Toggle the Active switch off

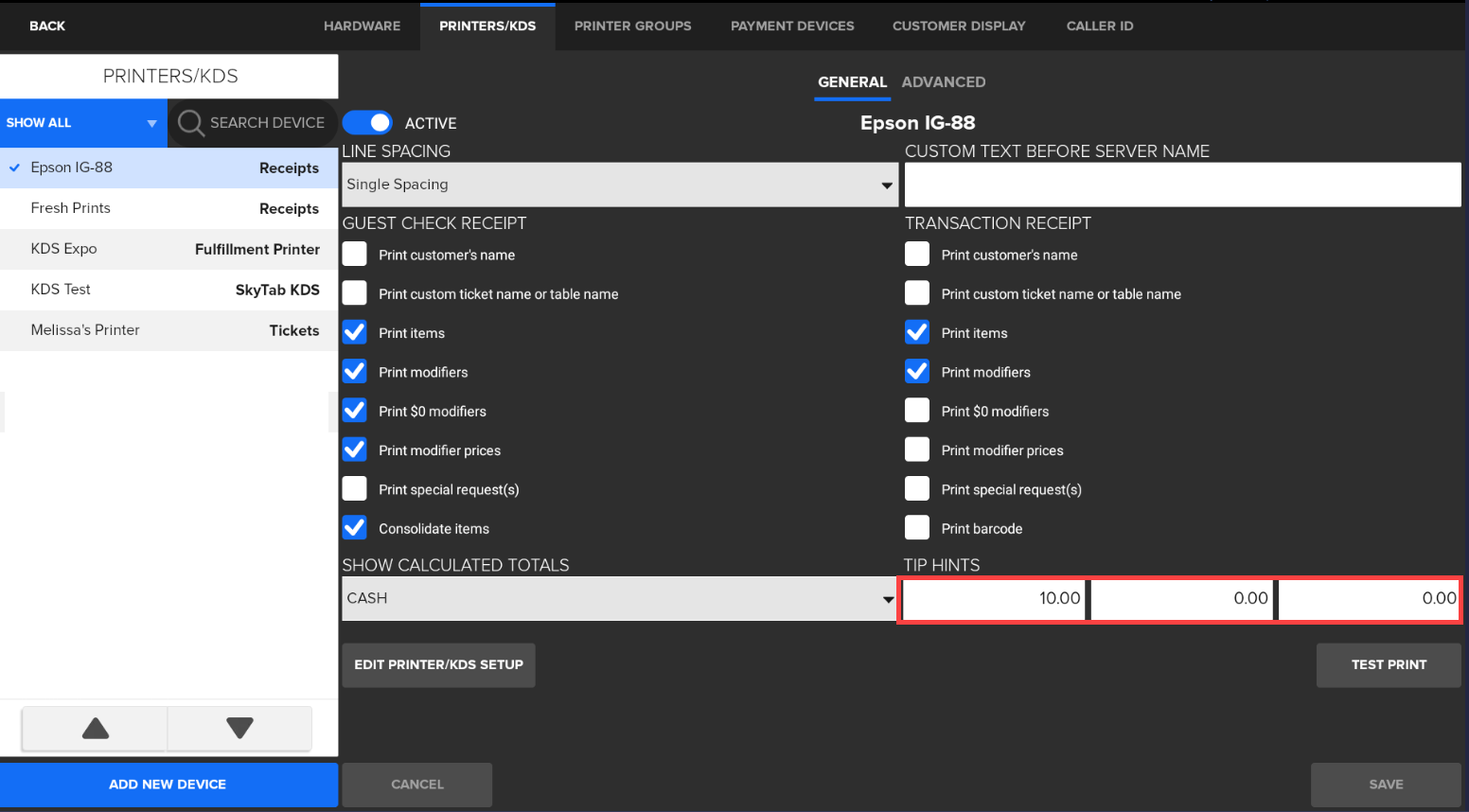pos(367,123)
